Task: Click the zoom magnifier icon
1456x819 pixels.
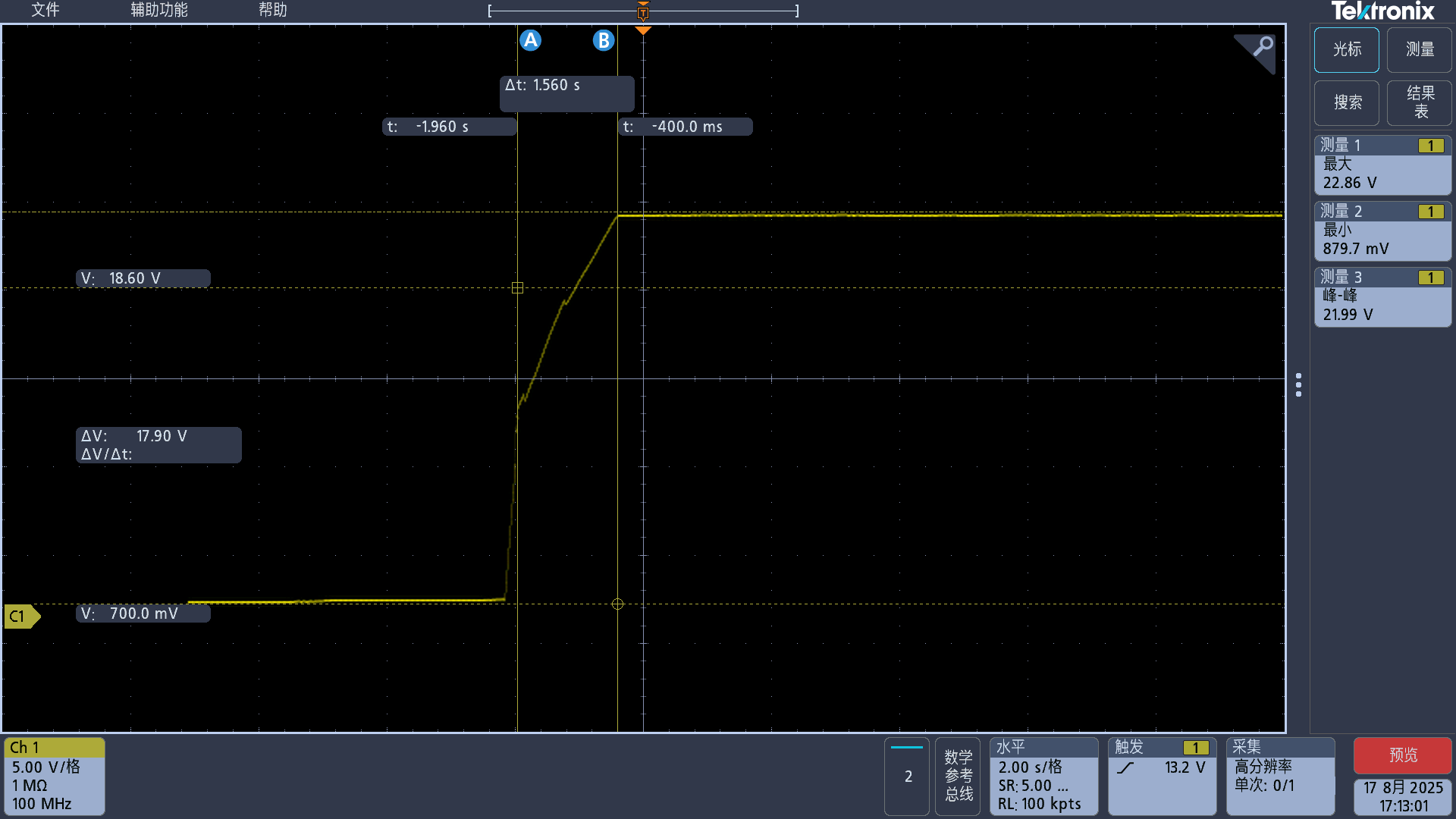Action: pyautogui.click(x=1262, y=47)
